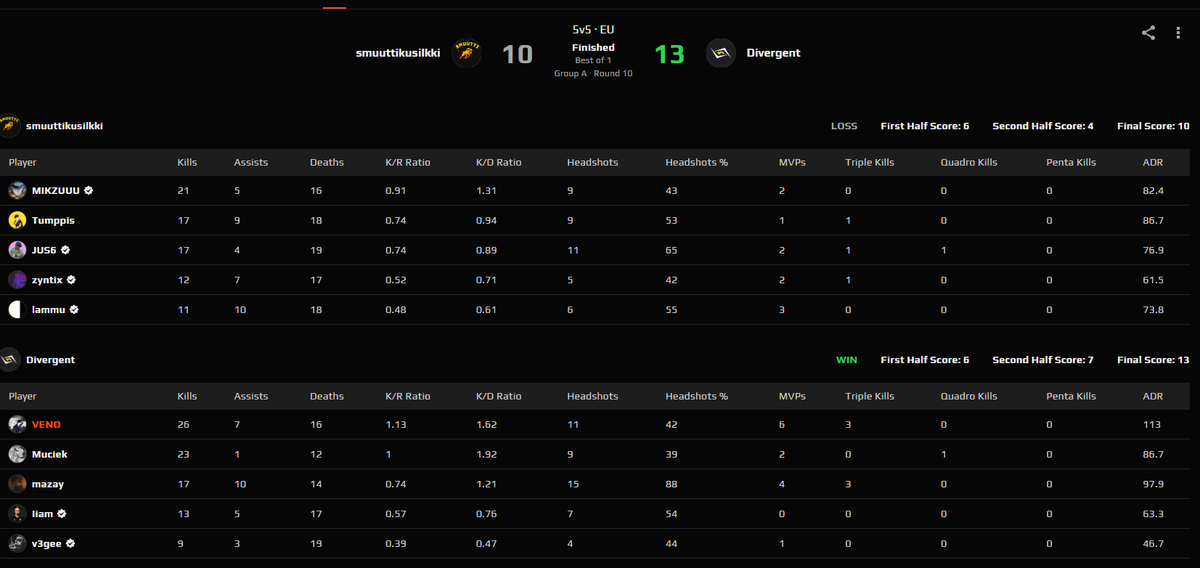1200x568 pixels.
Task: Click Divergent name above second scoreboard
Action: click(x=50, y=360)
